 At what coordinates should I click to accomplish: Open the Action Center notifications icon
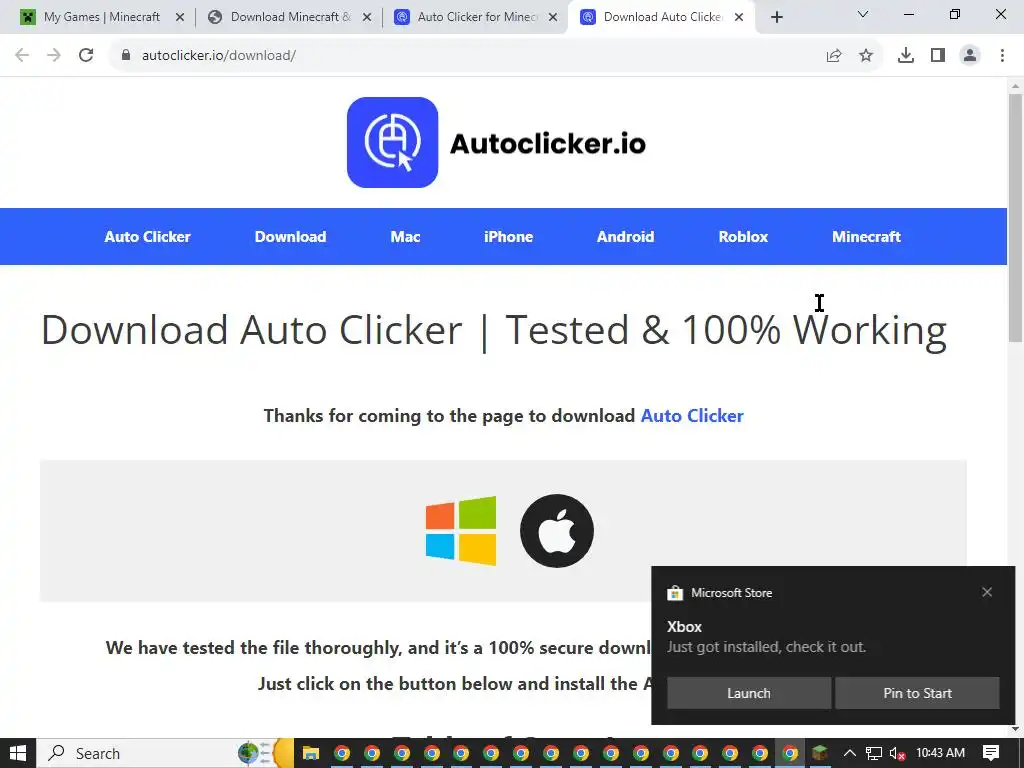pos(991,753)
